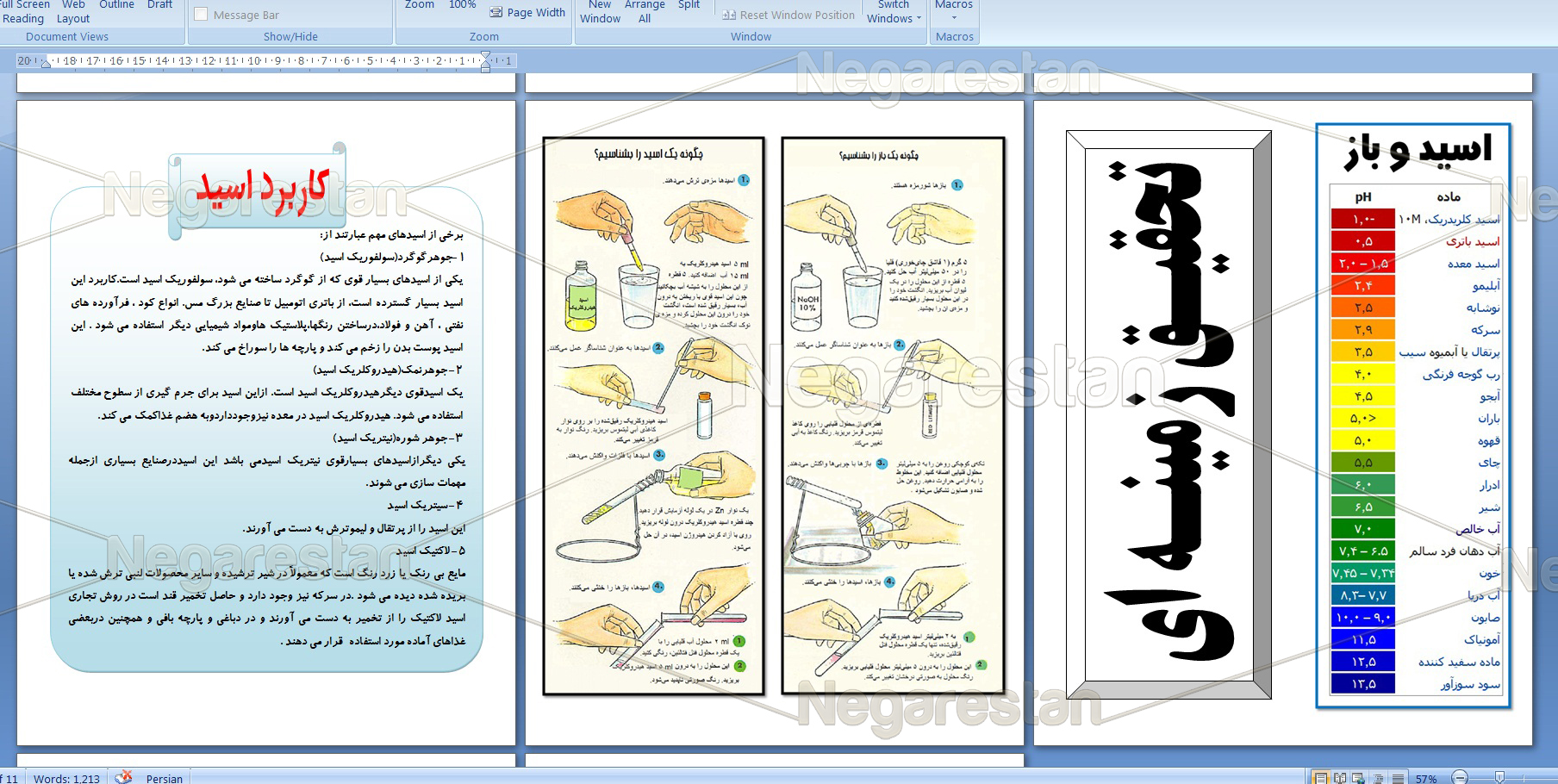The image size is (1558, 784).
Task: Click the zoom slider handle
Action: (x=1499, y=778)
